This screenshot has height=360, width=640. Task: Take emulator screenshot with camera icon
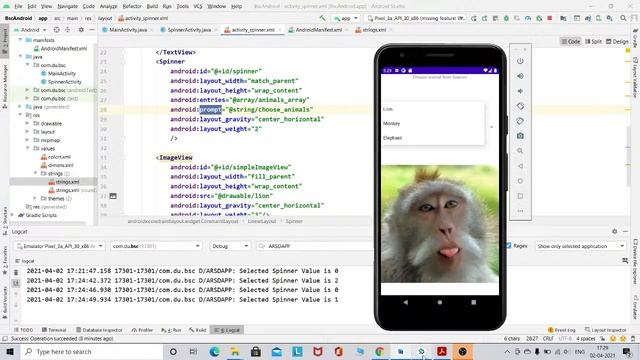pyautogui.click(x=520, y=136)
